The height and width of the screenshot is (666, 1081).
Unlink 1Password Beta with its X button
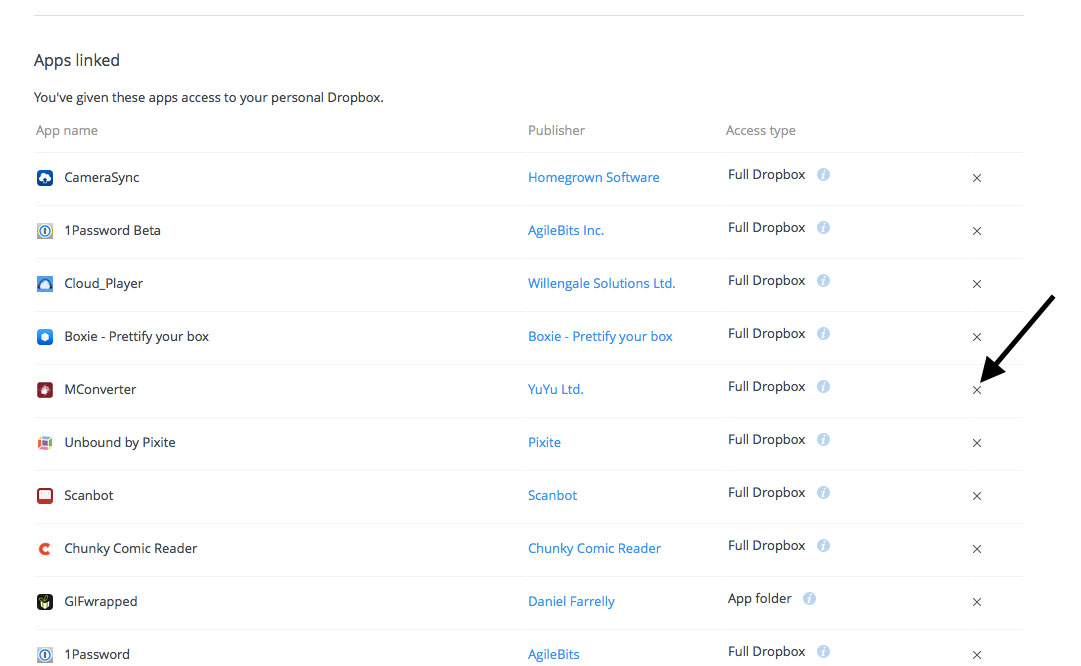tap(977, 231)
